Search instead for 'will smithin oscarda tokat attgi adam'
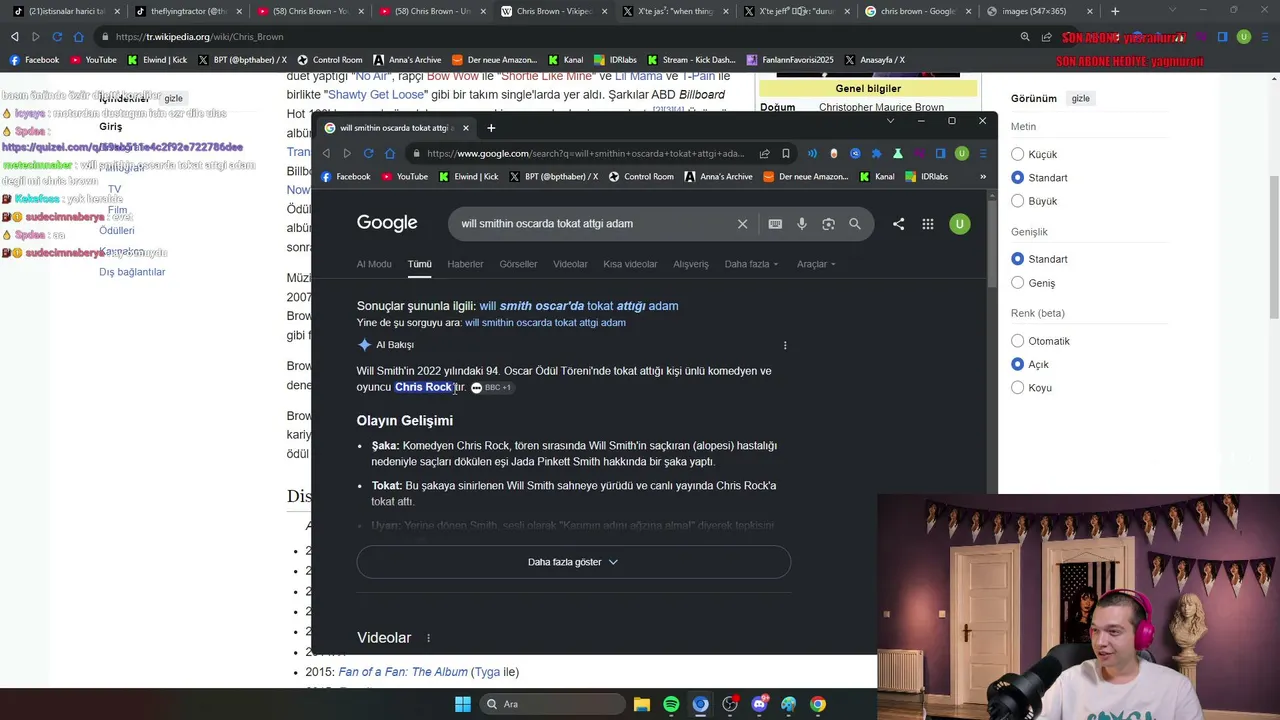The height and width of the screenshot is (720, 1280). (x=545, y=323)
